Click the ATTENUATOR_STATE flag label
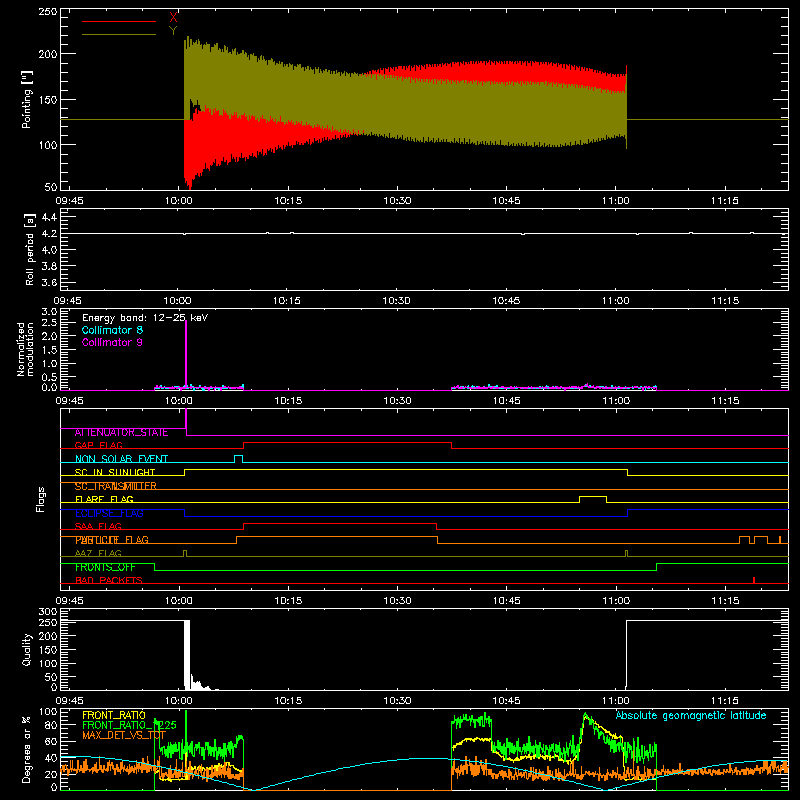Image resolution: width=800 pixels, height=800 pixels. click(x=121, y=432)
